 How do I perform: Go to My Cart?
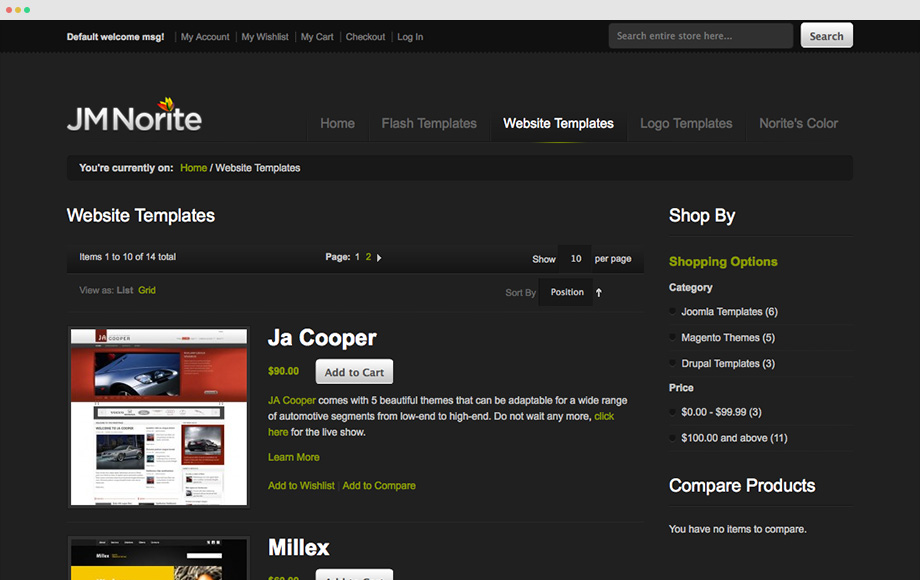pyautogui.click(x=317, y=37)
